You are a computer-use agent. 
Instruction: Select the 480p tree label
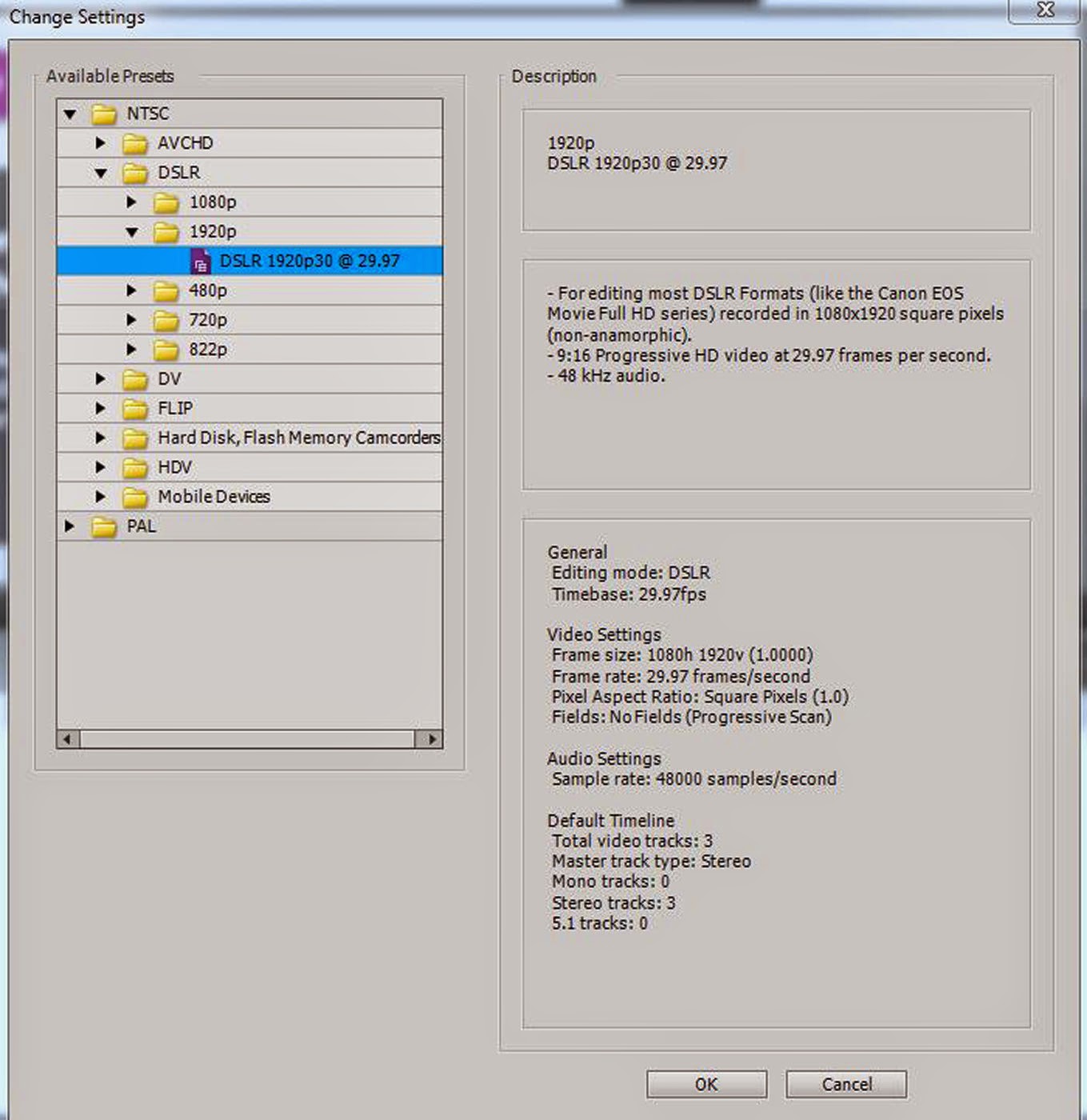[208, 290]
